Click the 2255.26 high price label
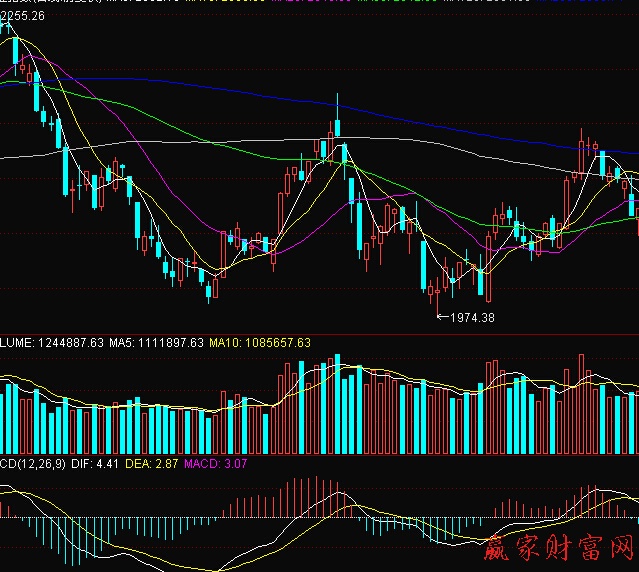Viewport: 639px width, 572px height. coord(23,17)
